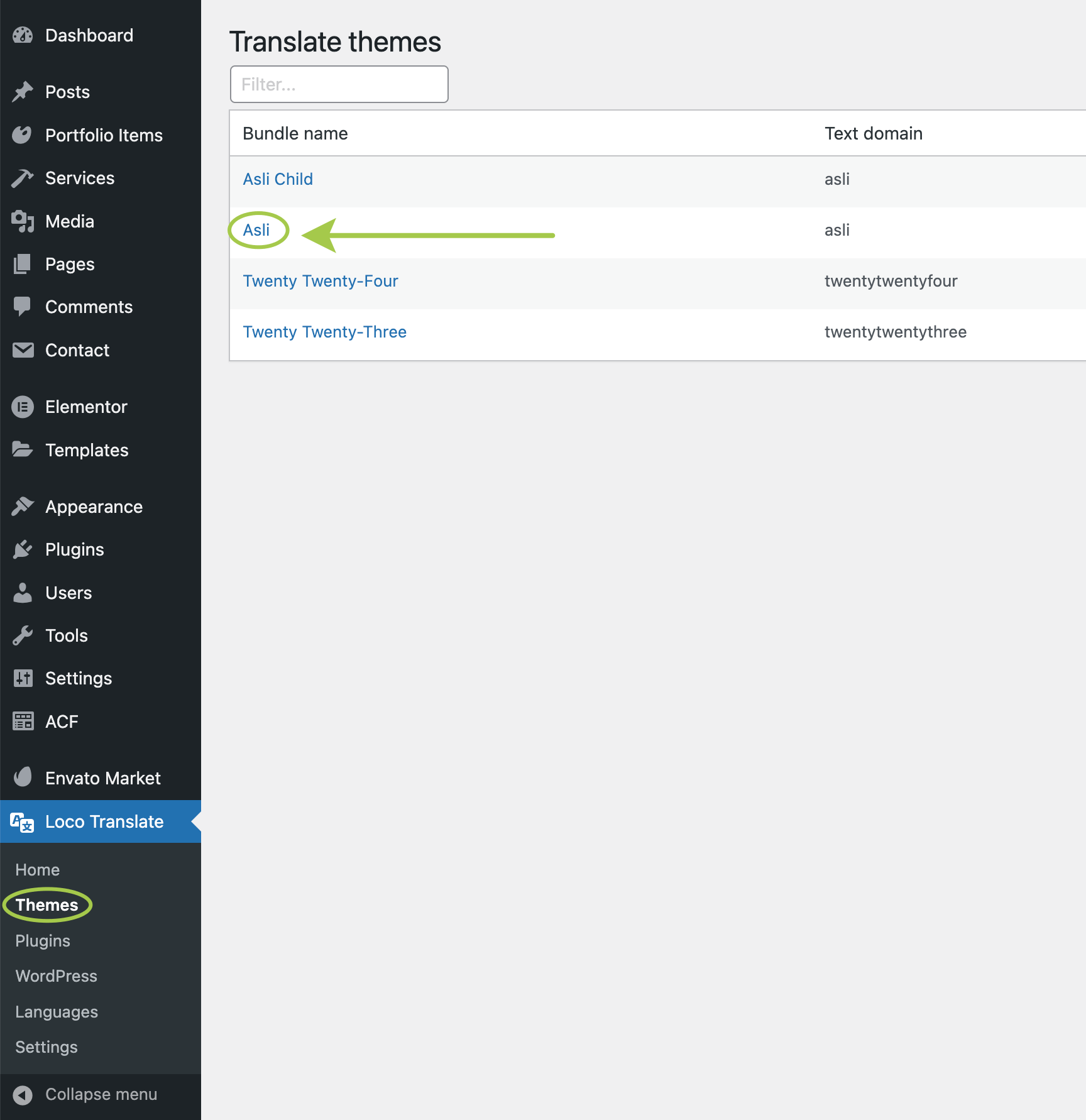The image size is (1086, 1120).
Task: Click the Plugins plug icon
Action: point(23,549)
